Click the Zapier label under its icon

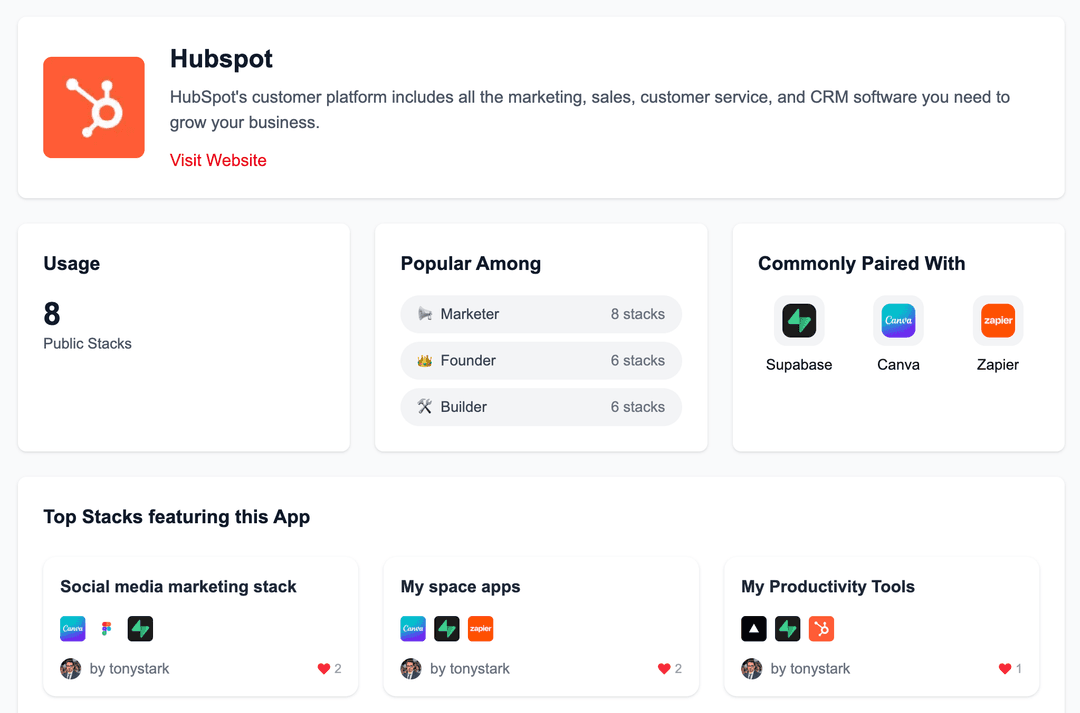coord(997,364)
